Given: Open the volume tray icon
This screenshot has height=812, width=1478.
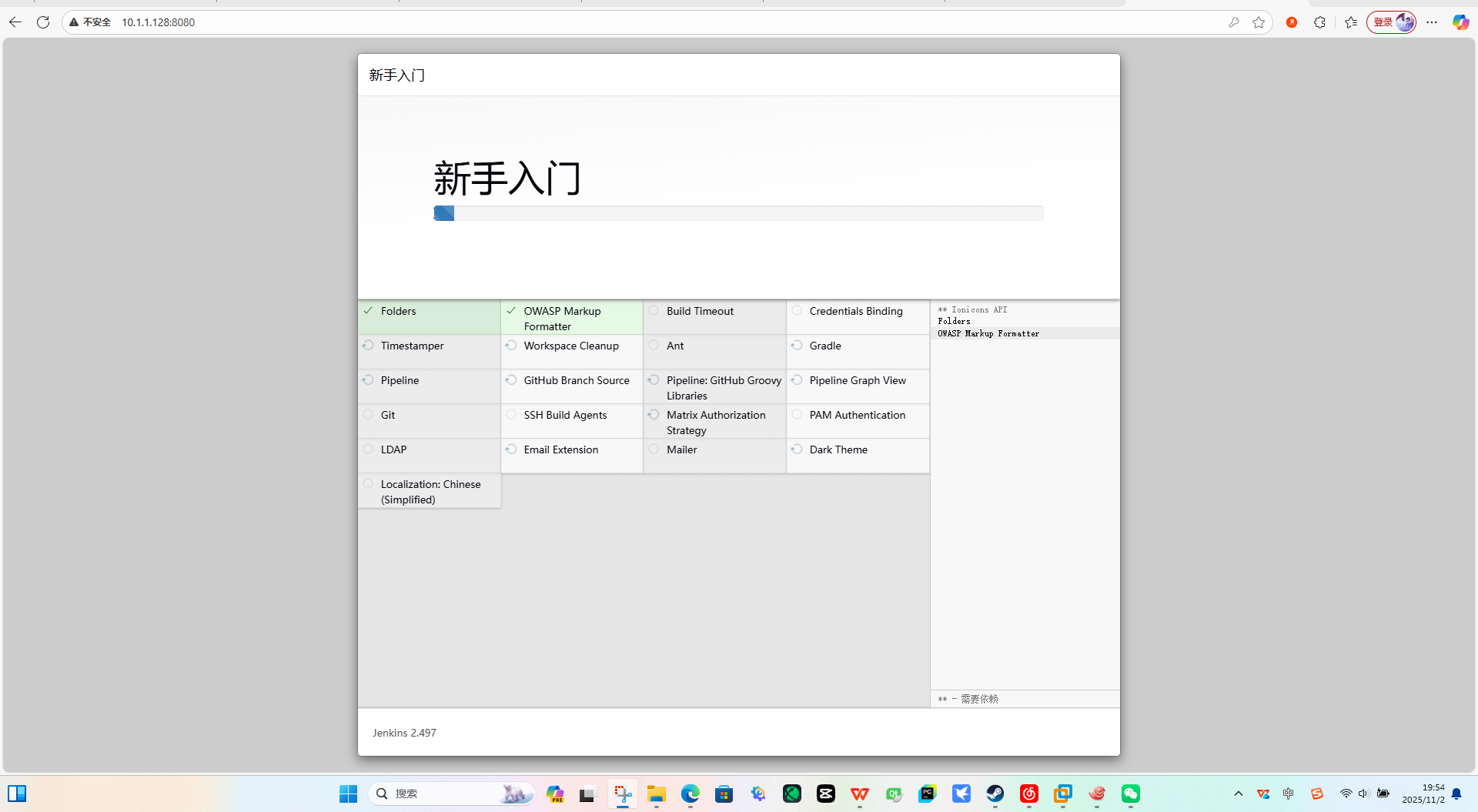Looking at the screenshot, I should (x=1363, y=794).
